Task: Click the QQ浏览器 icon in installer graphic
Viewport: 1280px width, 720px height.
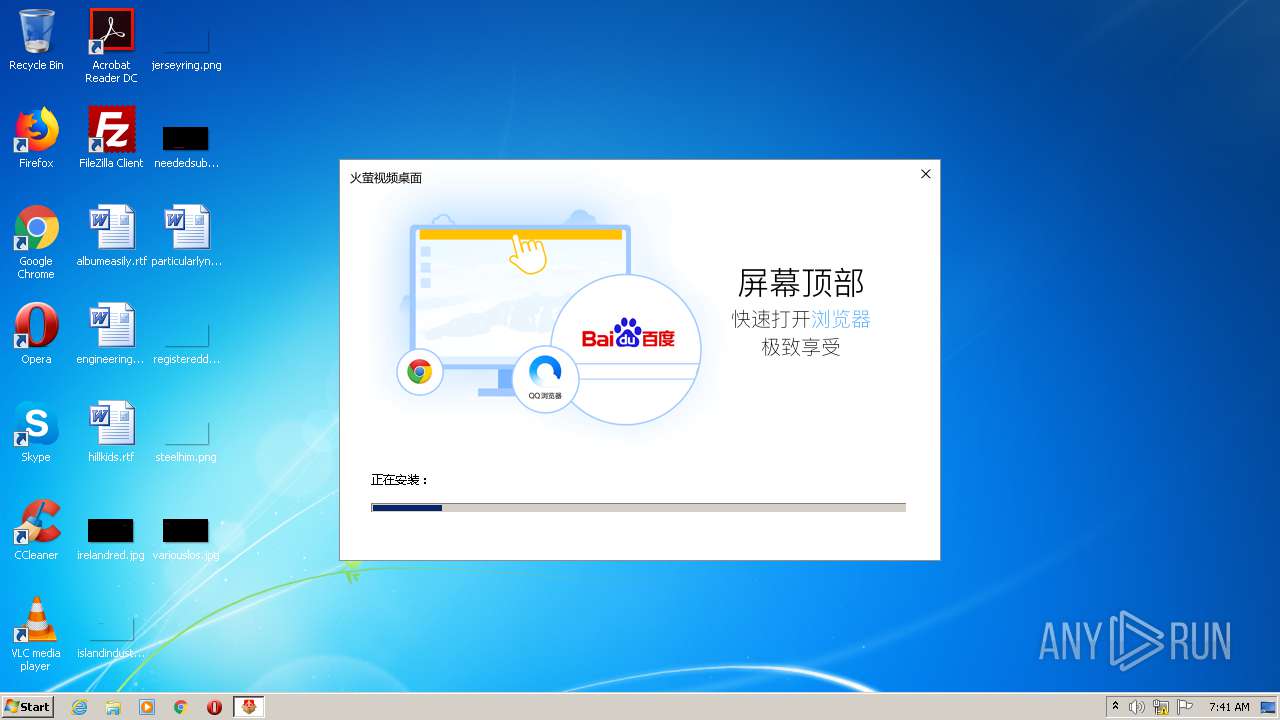Action: (x=545, y=377)
